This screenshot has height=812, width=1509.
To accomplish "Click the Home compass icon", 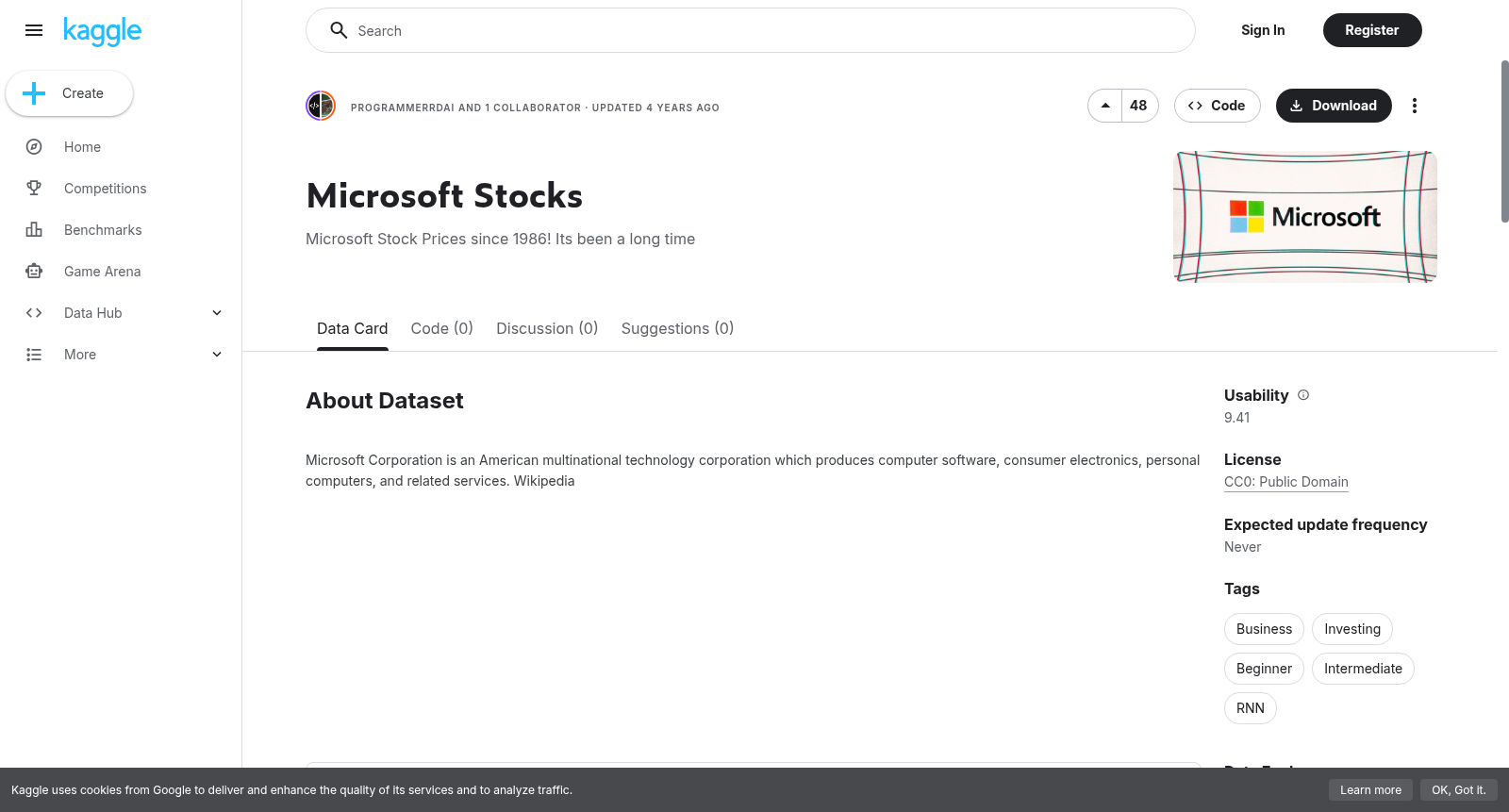I will (x=34, y=147).
